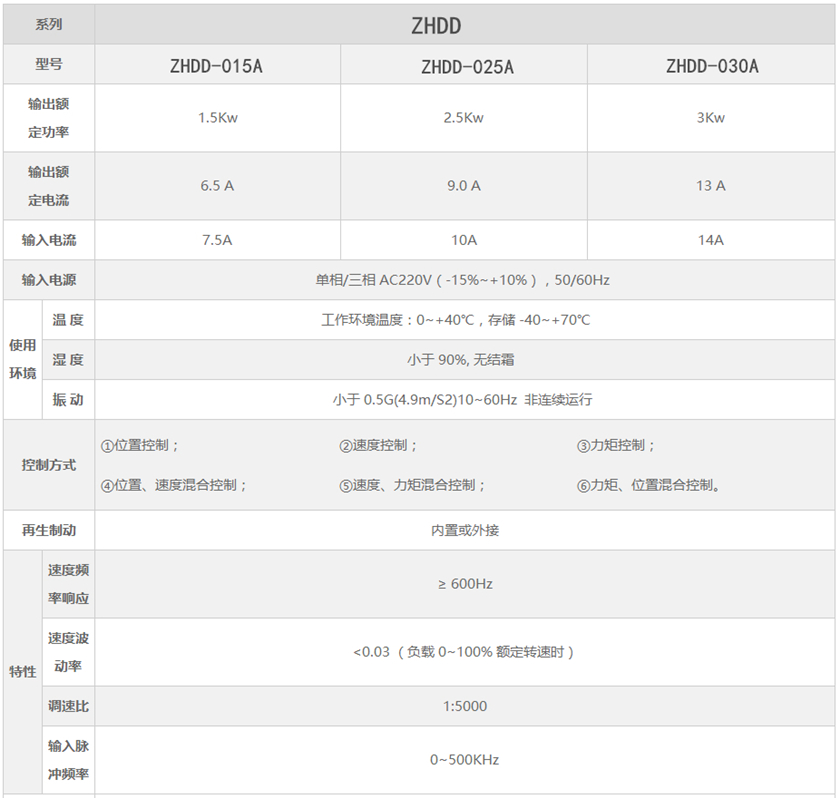The height and width of the screenshot is (798, 840).
Task: Click the 3Kw rated power value
Action: pos(711,118)
